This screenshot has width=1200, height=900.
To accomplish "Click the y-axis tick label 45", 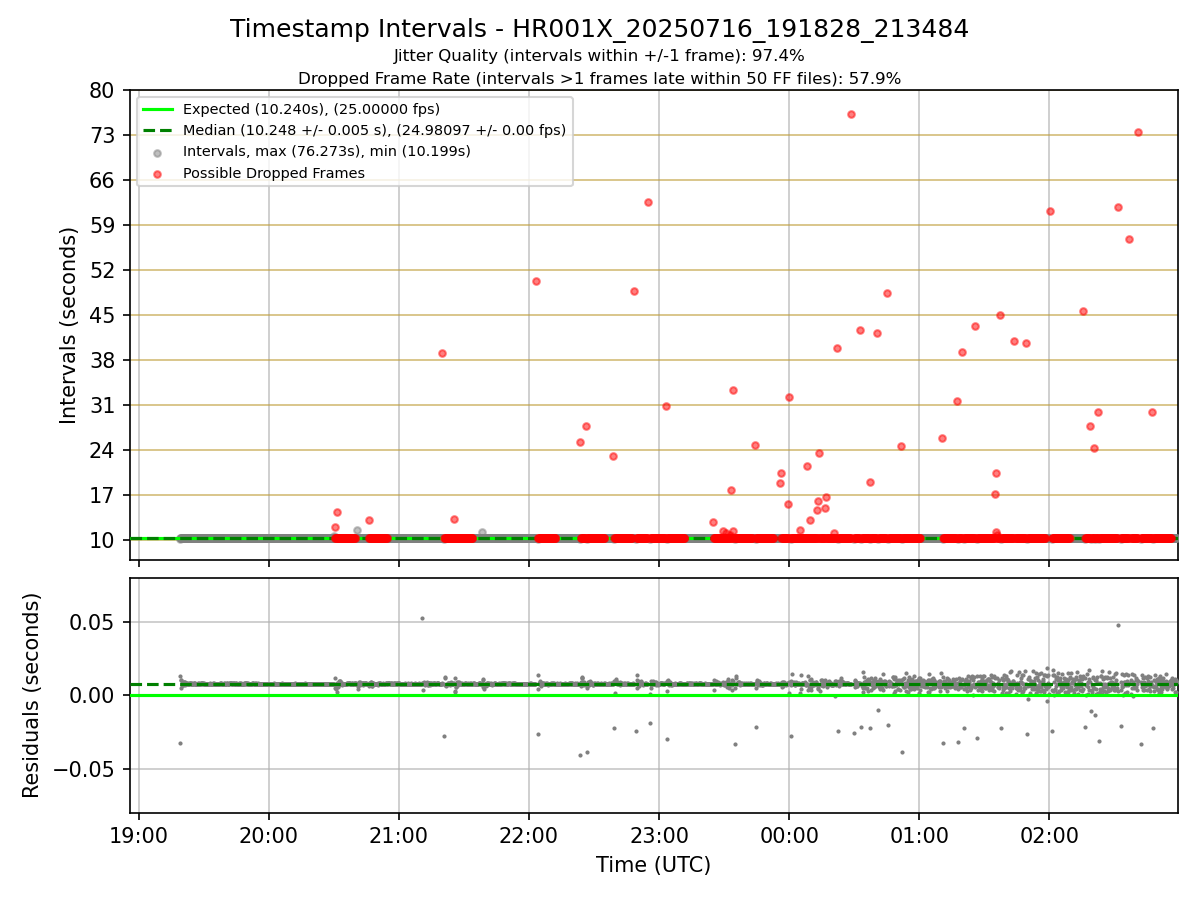I will pyautogui.click(x=103, y=315).
